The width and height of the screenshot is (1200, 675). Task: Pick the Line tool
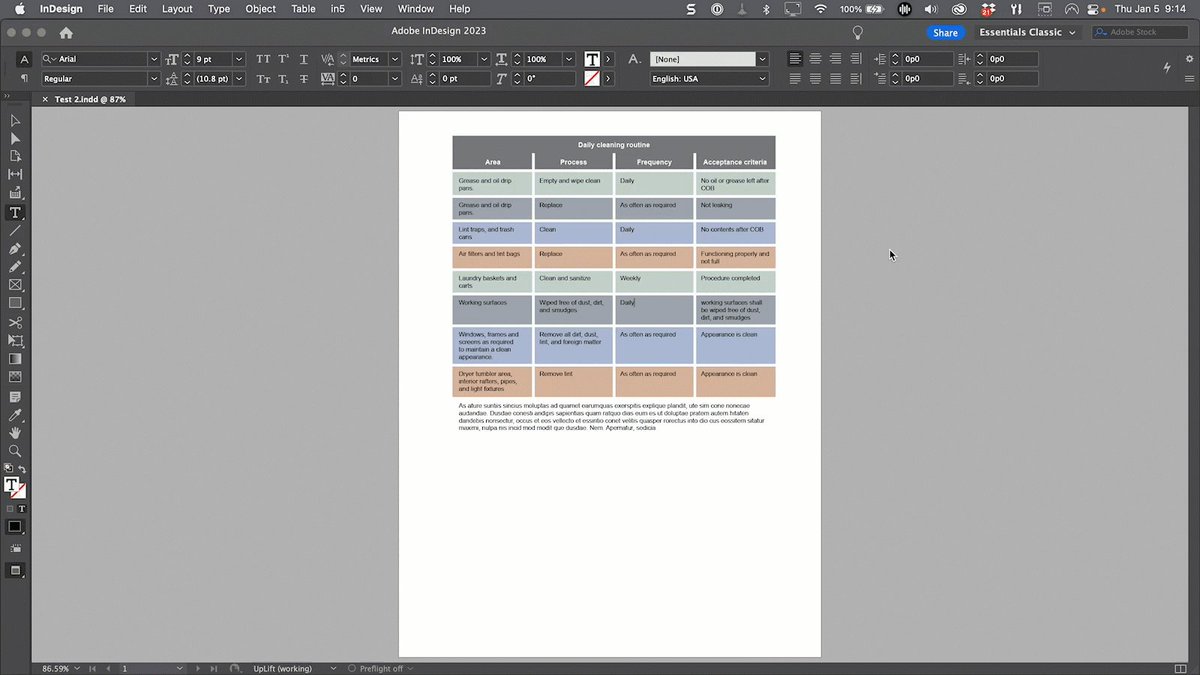click(x=15, y=230)
